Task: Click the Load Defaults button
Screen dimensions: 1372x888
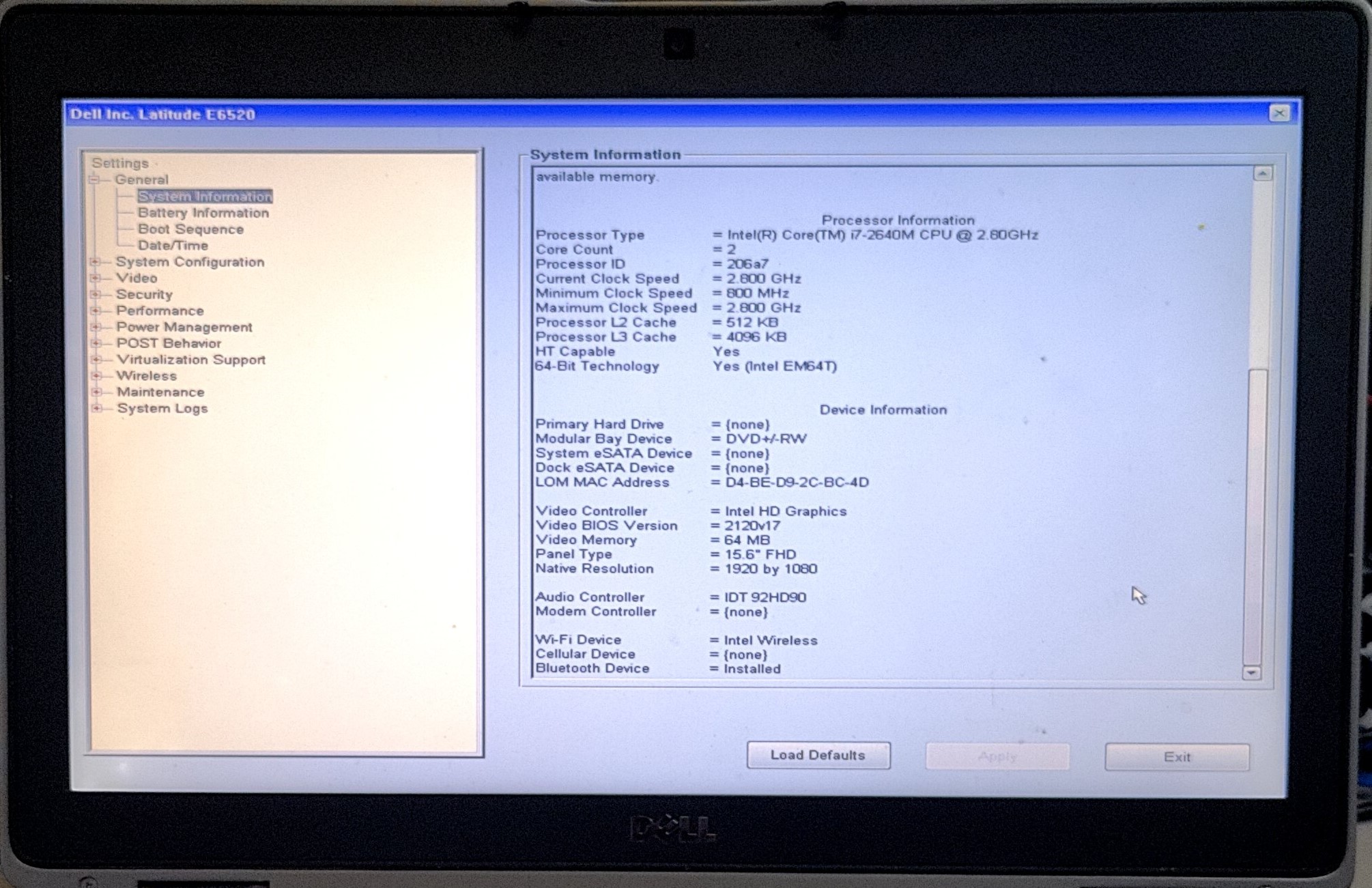Action: [818, 755]
